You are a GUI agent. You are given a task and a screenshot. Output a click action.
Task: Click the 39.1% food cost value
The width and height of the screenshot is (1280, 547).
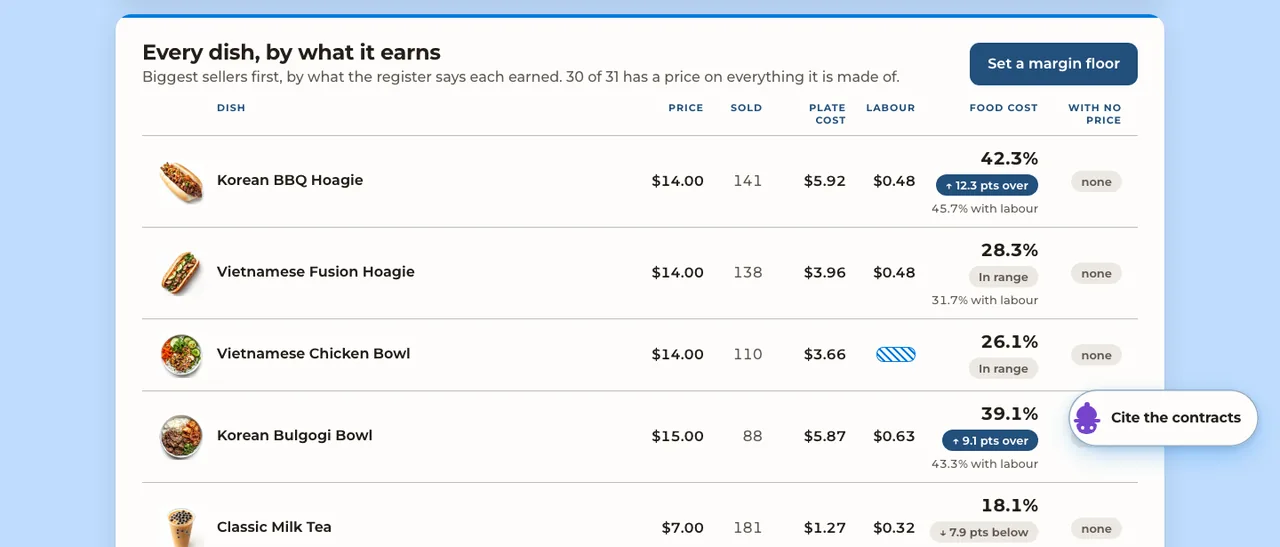pyautogui.click(x=1009, y=413)
